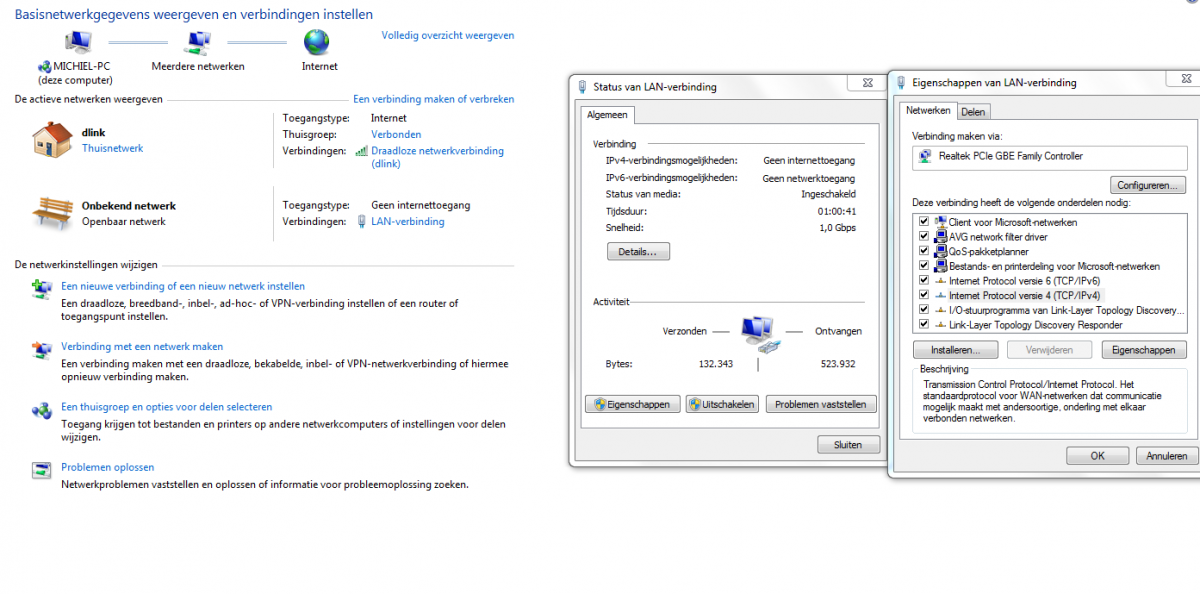The width and height of the screenshot is (1200, 594).
Task: Open Volledig overzicht weergeven link
Action: click(448, 35)
